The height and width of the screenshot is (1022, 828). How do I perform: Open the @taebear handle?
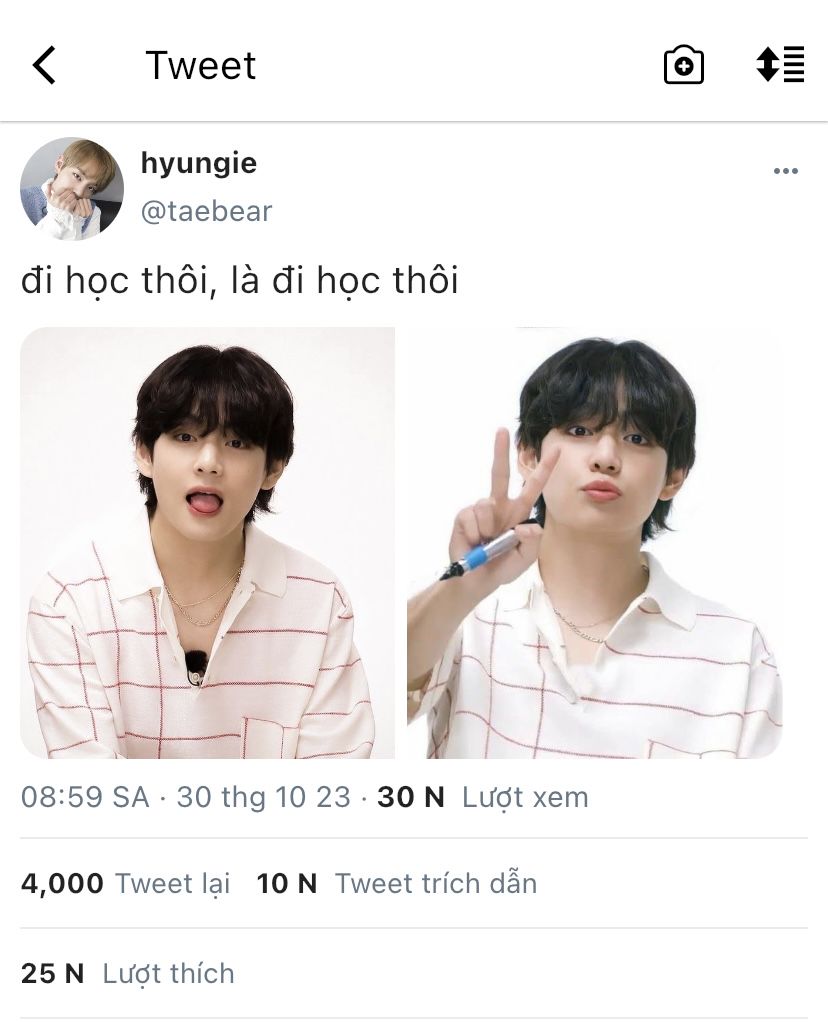click(x=206, y=211)
